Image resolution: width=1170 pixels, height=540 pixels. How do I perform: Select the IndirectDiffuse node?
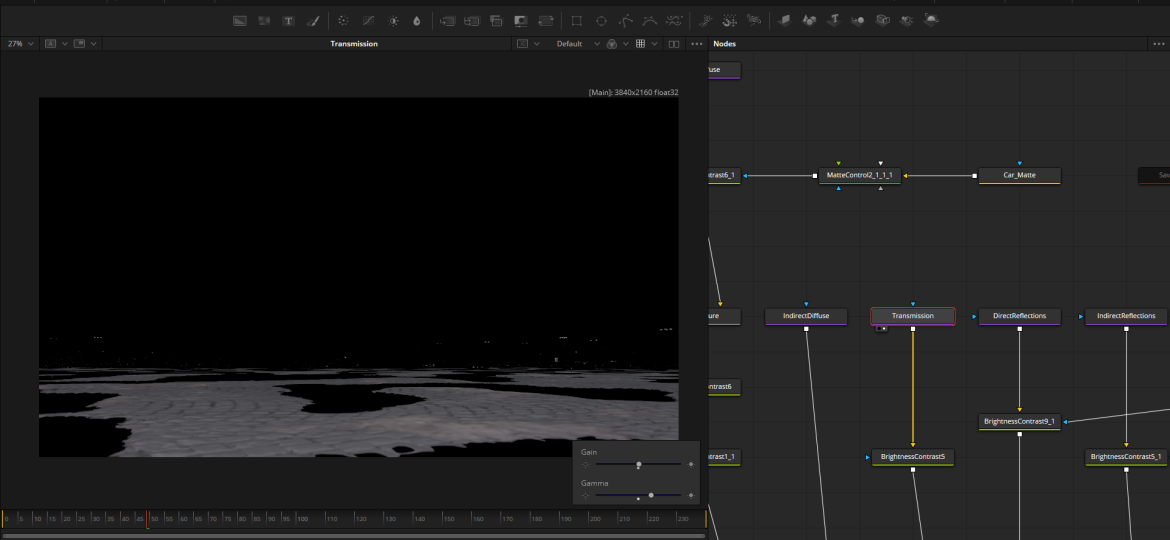806,316
